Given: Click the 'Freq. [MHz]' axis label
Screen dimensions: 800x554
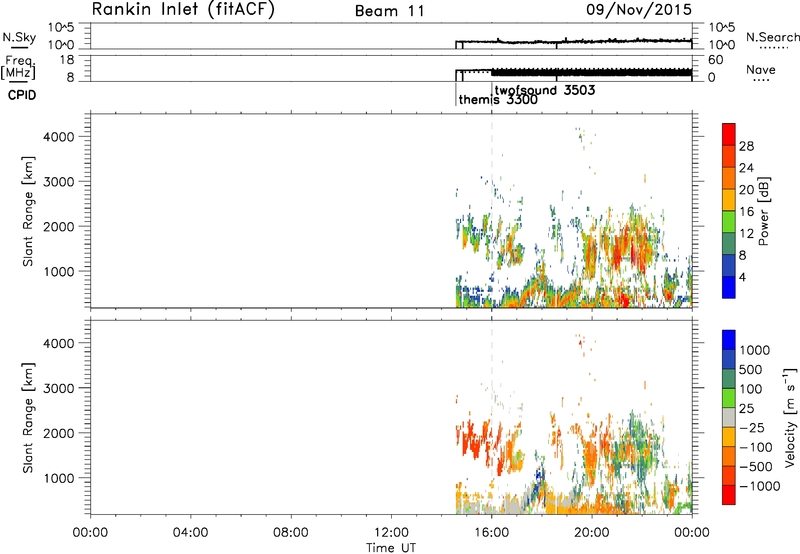Looking at the screenshot, I should coord(19,68).
